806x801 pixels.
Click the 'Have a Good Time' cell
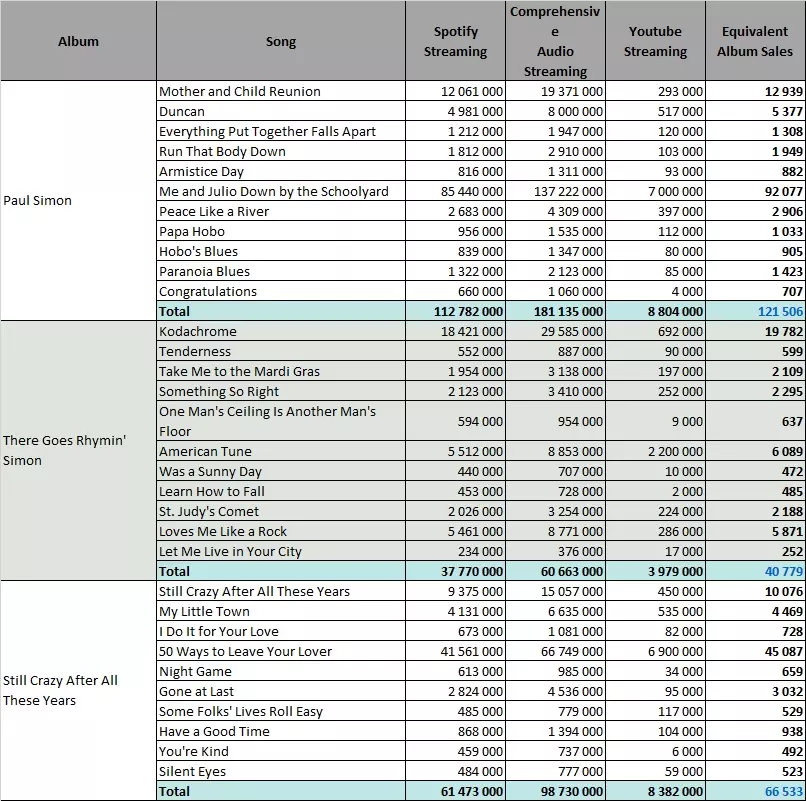[x=281, y=731]
